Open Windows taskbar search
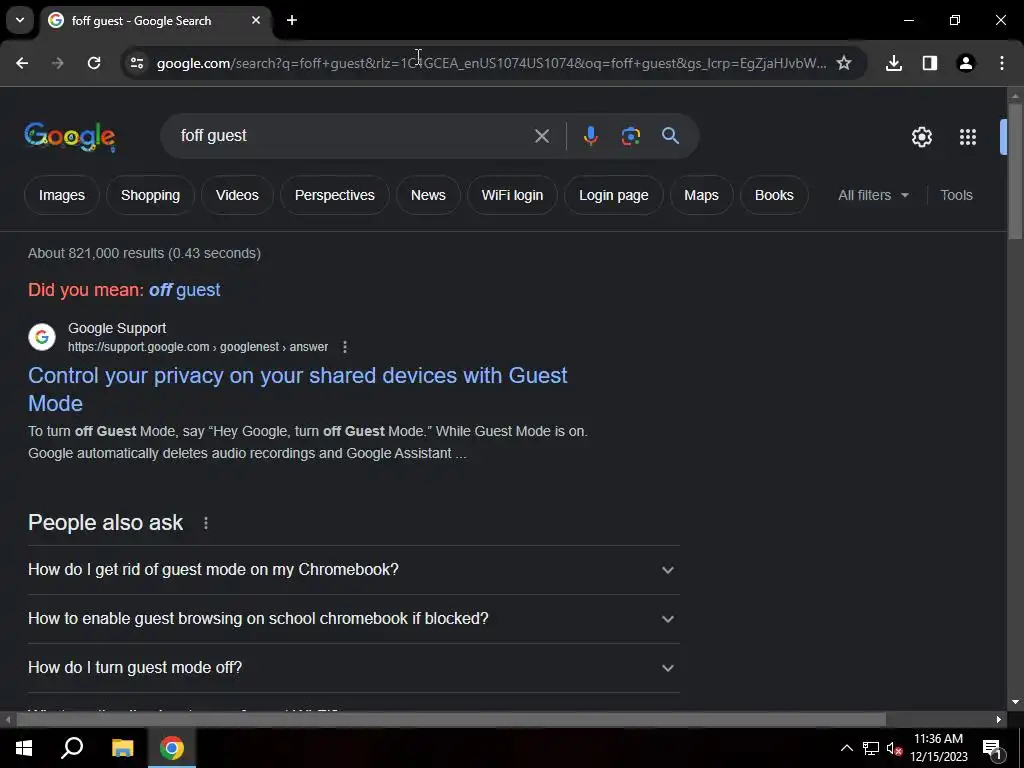This screenshot has width=1024, height=768. pyautogui.click(x=72, y=748)
